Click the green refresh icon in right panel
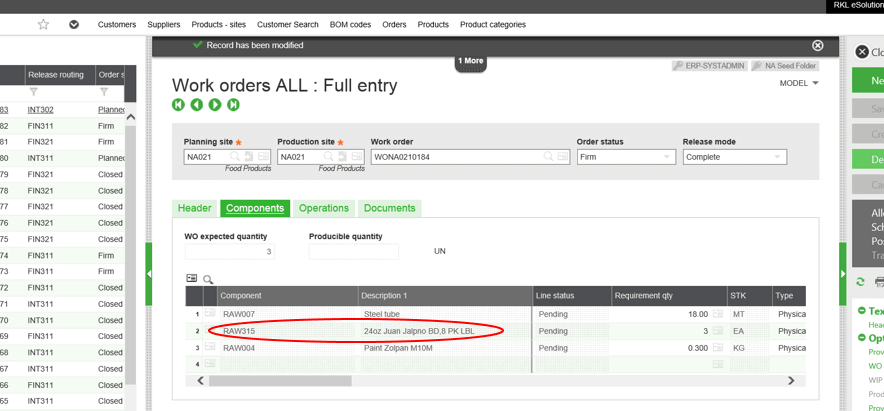Image resolution: width=884 pixels, height=411 pixels. click(x=860, y=281)
